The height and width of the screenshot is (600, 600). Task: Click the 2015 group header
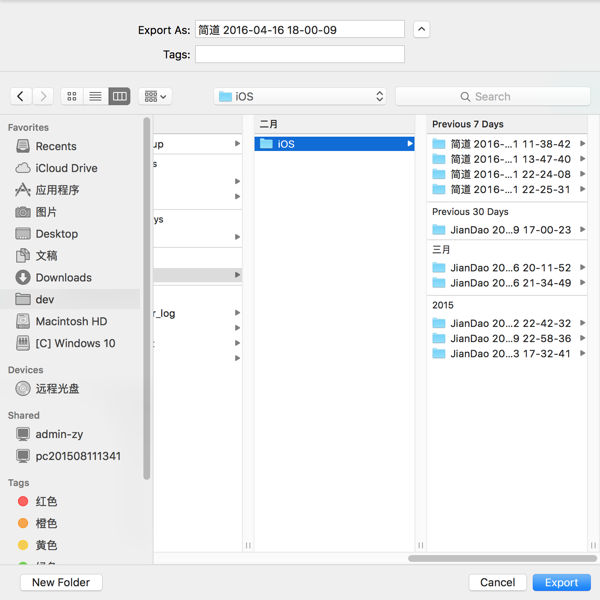click(443, 305)
